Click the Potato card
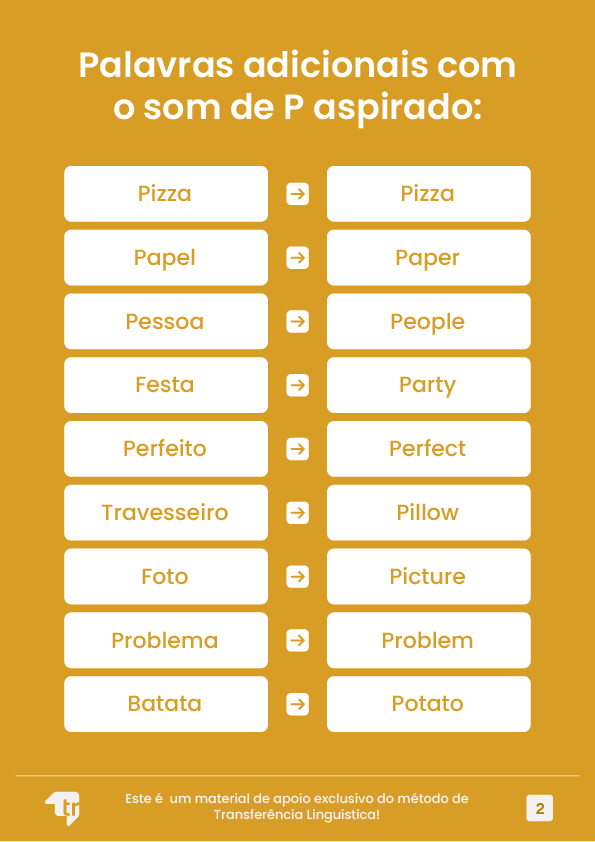Screen dimensions: 595x842 [x=429, y=704]
